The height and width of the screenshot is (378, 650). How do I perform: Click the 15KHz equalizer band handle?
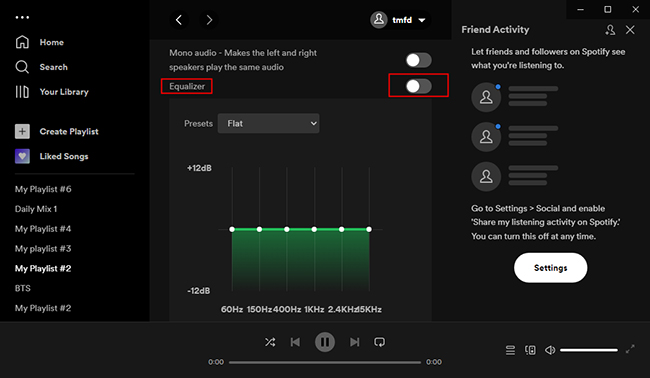369,229
